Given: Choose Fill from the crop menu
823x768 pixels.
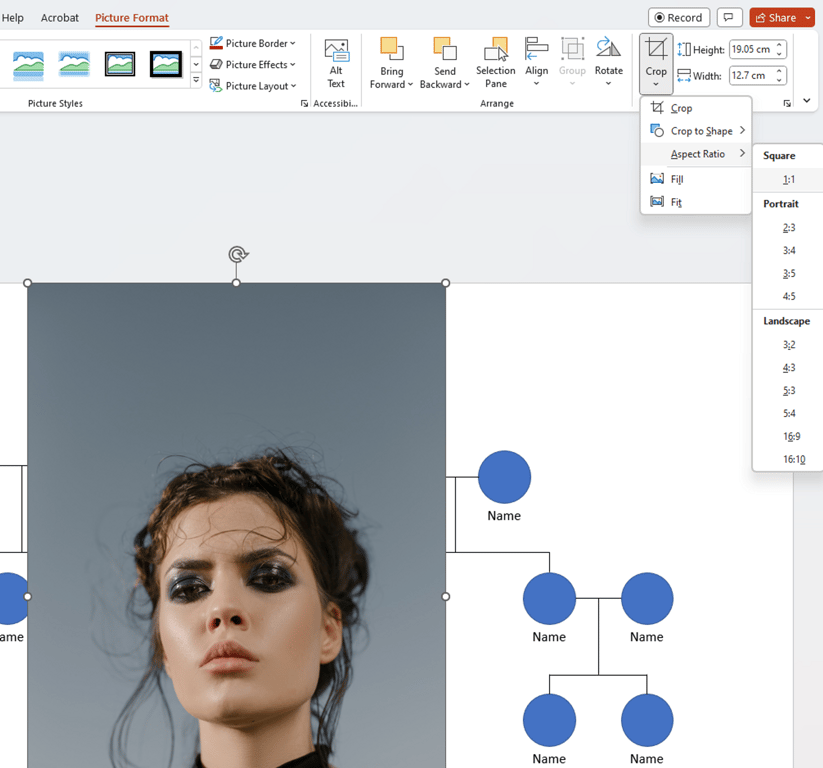Looking at the screenshot, I should (696, 179).
